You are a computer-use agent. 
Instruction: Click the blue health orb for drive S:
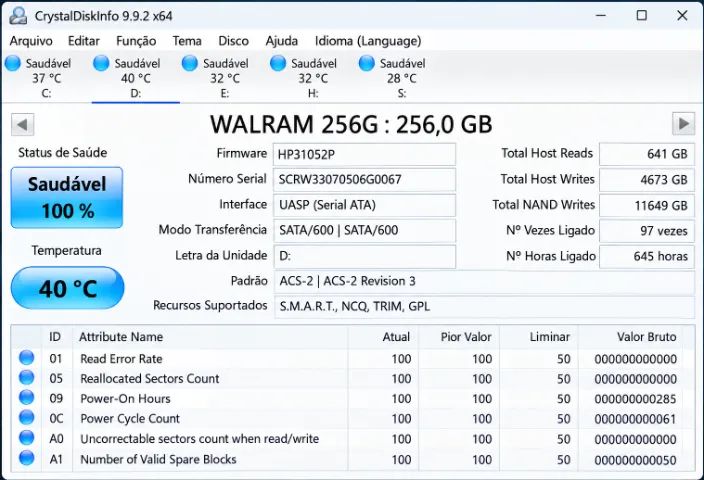366,63
